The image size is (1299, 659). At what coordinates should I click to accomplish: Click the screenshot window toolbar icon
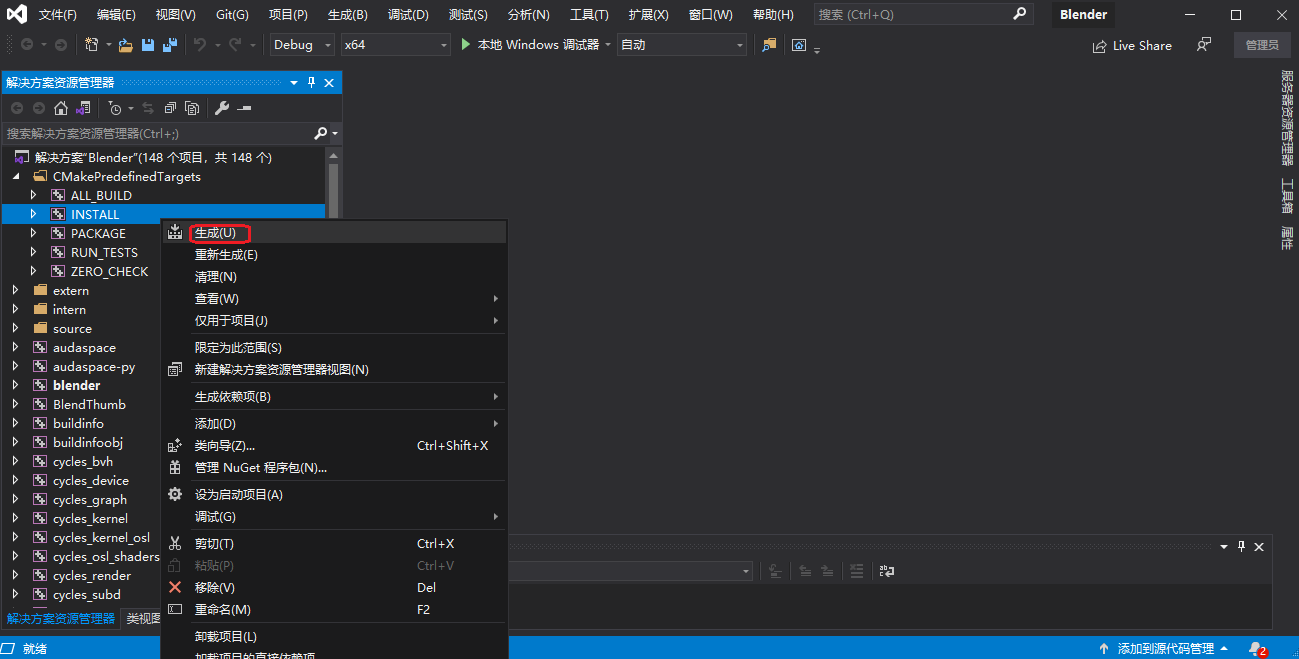pyautogui.click(x=799, y=45)
